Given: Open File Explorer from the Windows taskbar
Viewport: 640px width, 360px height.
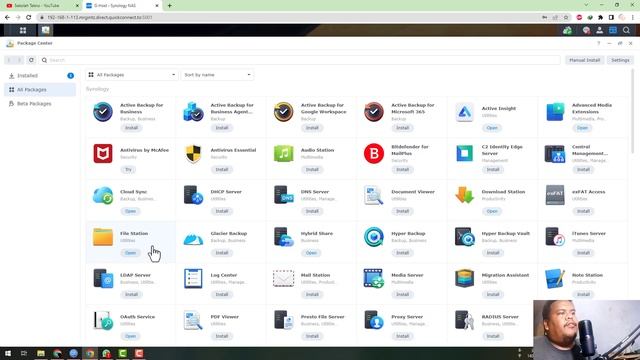Looking at the screenshot, I should [40, 353].
